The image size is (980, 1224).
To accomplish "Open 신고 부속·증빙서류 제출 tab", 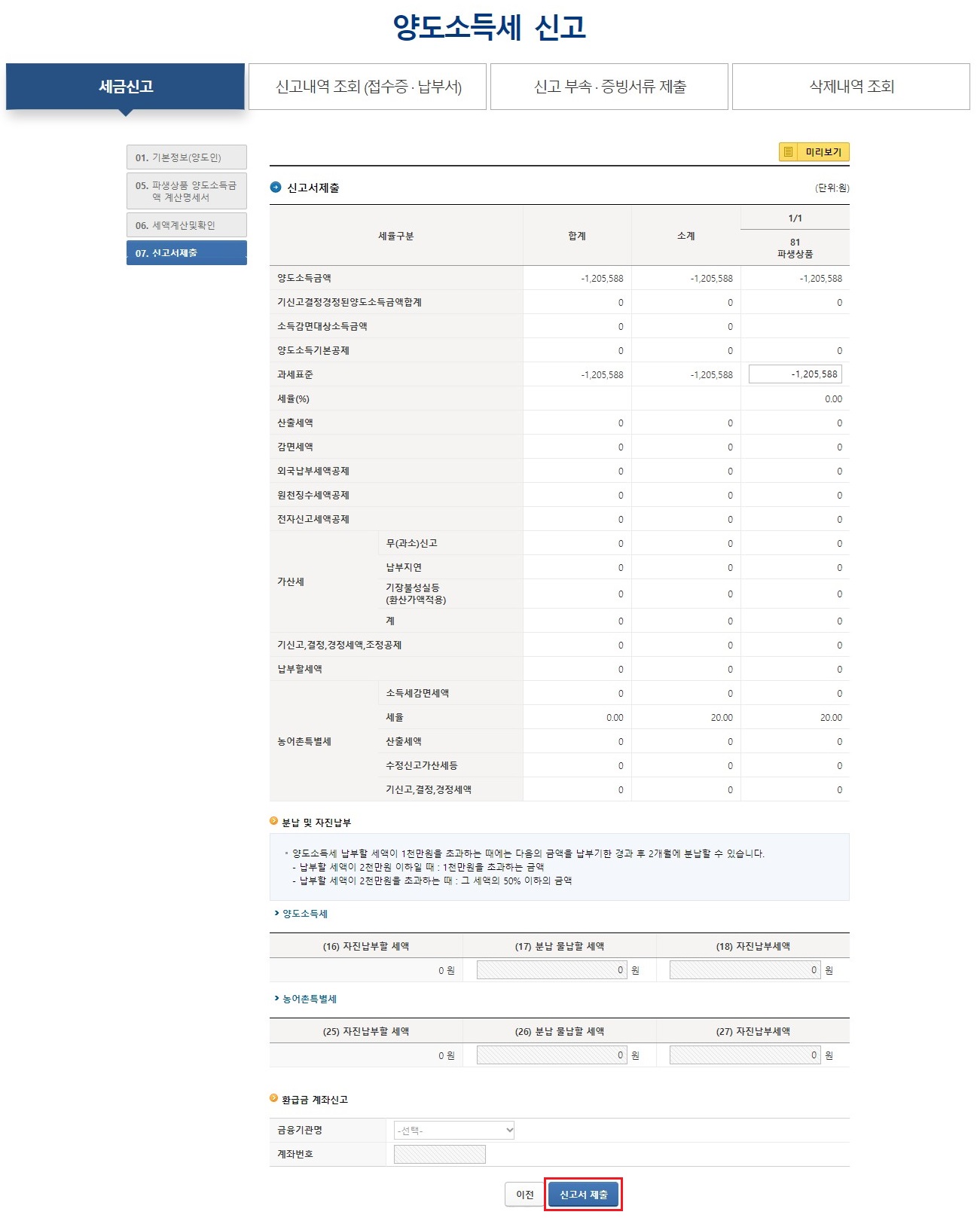I will [x=609, y=87].
